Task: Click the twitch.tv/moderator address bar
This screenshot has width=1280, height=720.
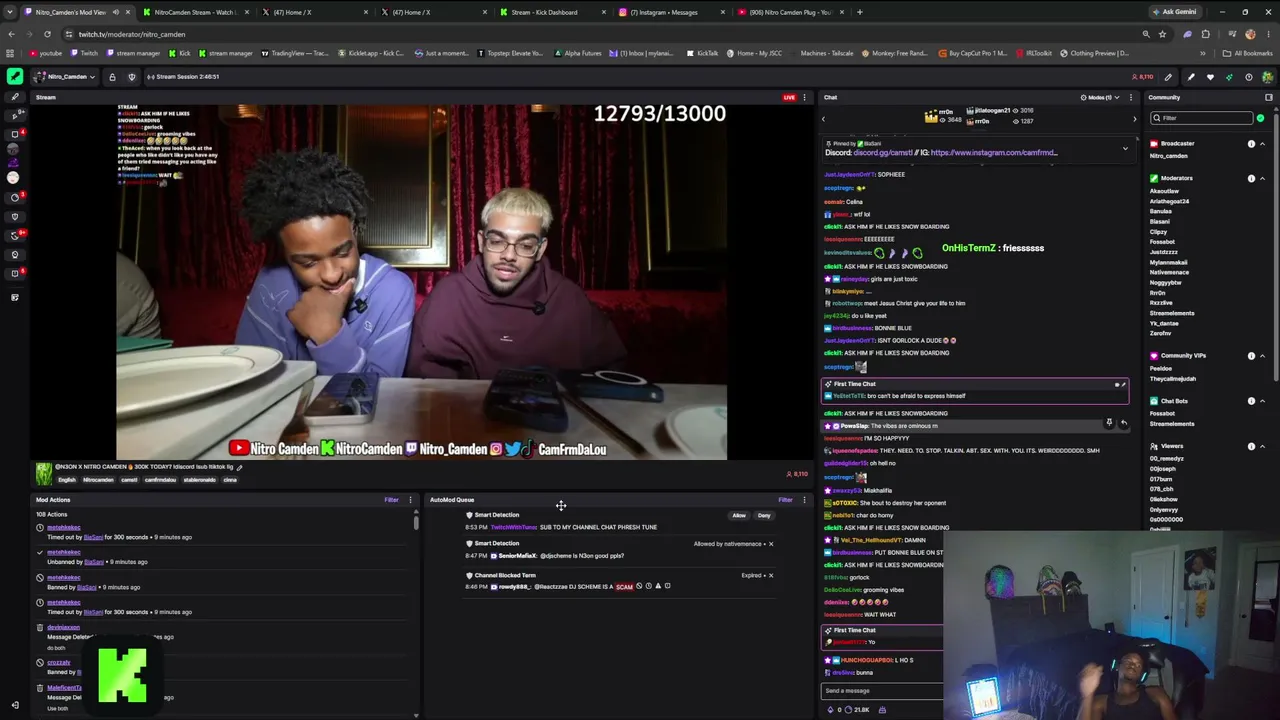Action: [600, 34]
